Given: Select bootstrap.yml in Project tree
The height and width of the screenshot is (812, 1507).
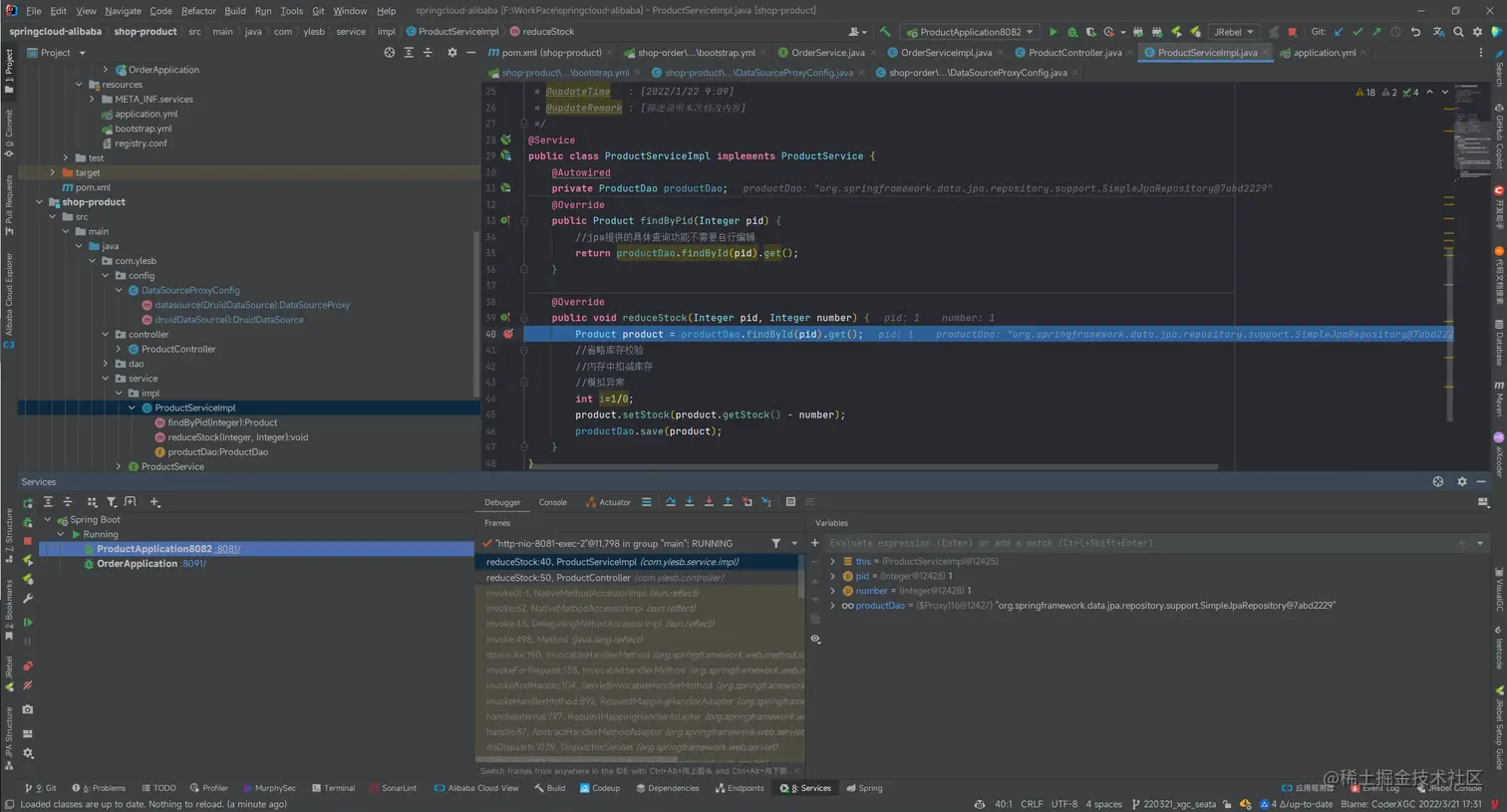Looking at the screenshot, I should (143, 129).
